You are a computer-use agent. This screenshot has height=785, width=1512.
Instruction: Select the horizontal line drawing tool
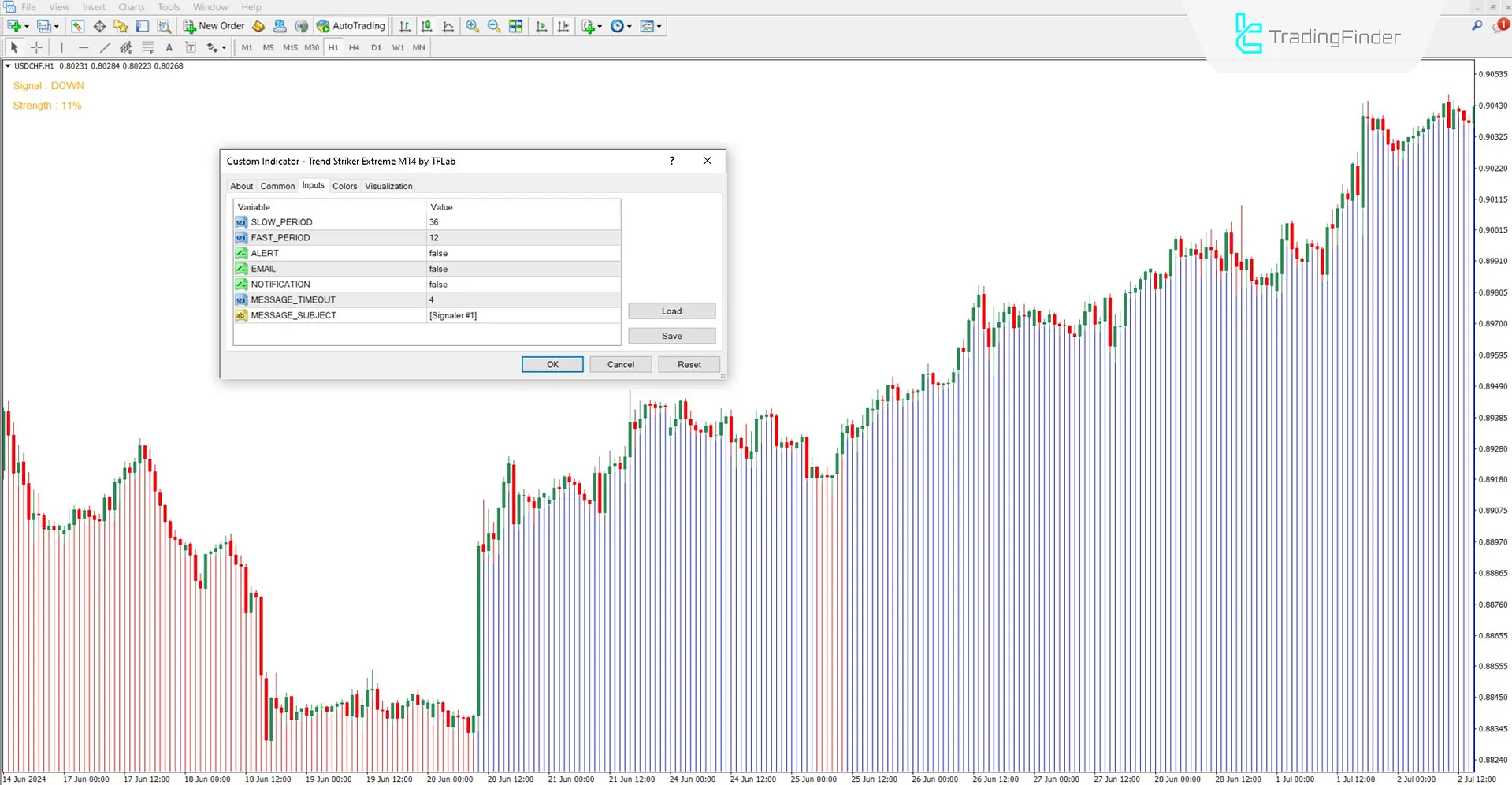point(84,47)
